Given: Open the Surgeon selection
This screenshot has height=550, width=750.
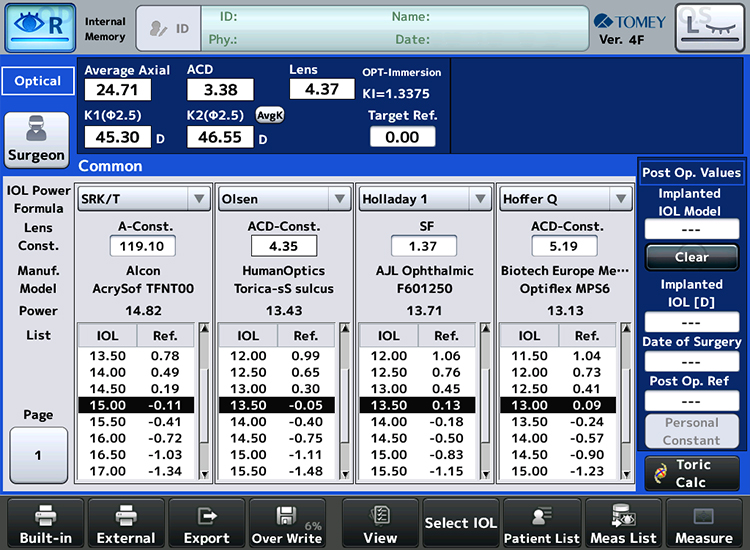Looking at the screenshot, I should coord(37,140).
